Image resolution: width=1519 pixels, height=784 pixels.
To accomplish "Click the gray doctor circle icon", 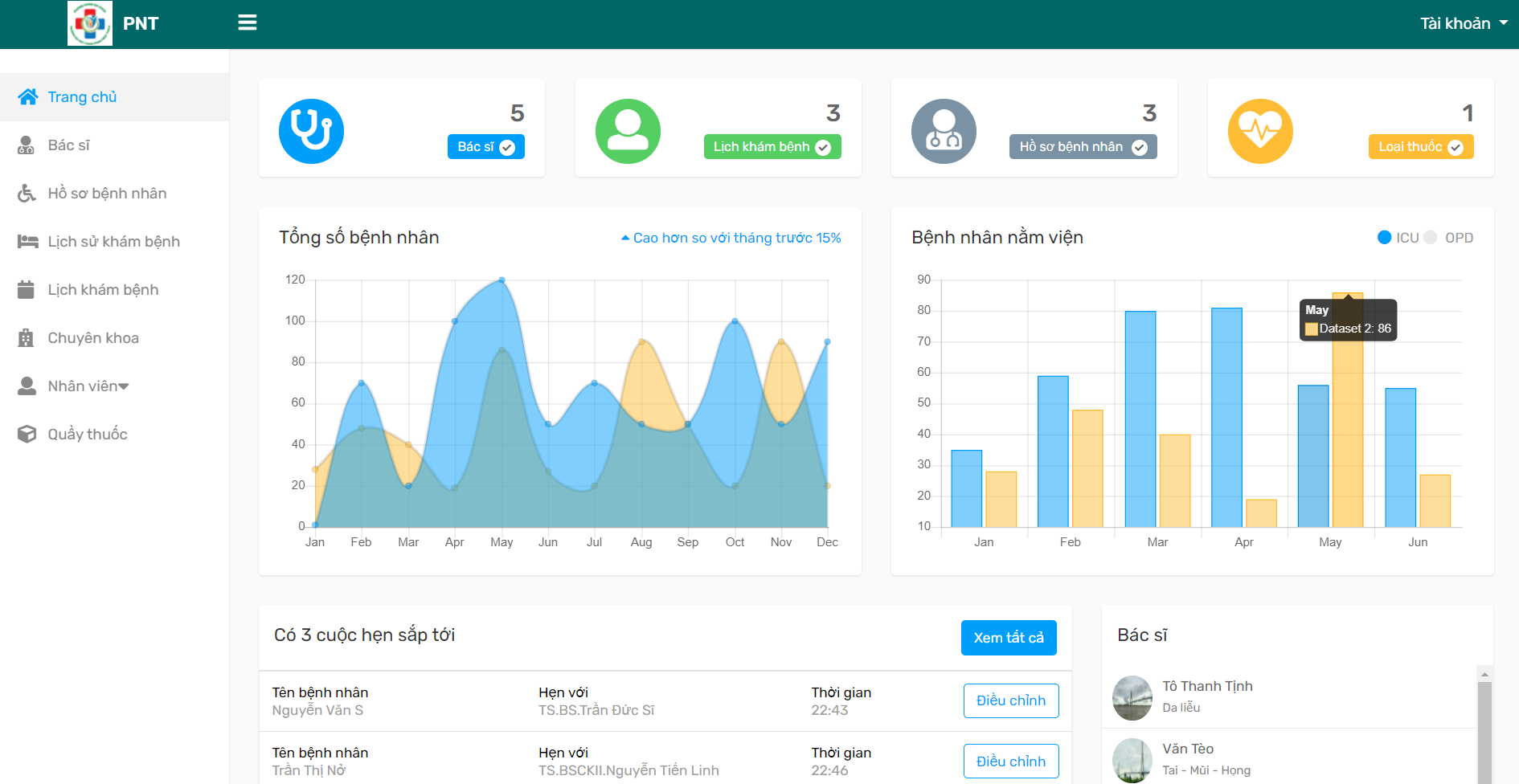I will pyautogui.click(x=944, y=131).
